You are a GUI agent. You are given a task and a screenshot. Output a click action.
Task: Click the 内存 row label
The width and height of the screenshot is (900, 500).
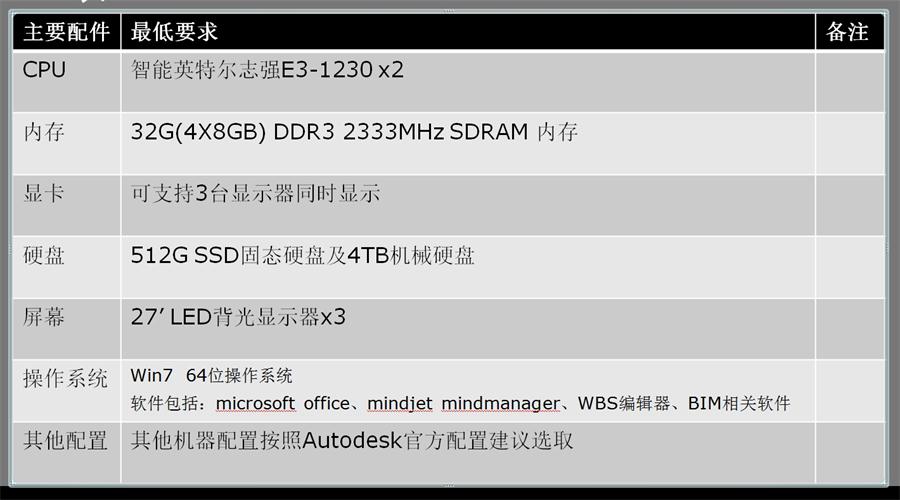click(44, 132)
